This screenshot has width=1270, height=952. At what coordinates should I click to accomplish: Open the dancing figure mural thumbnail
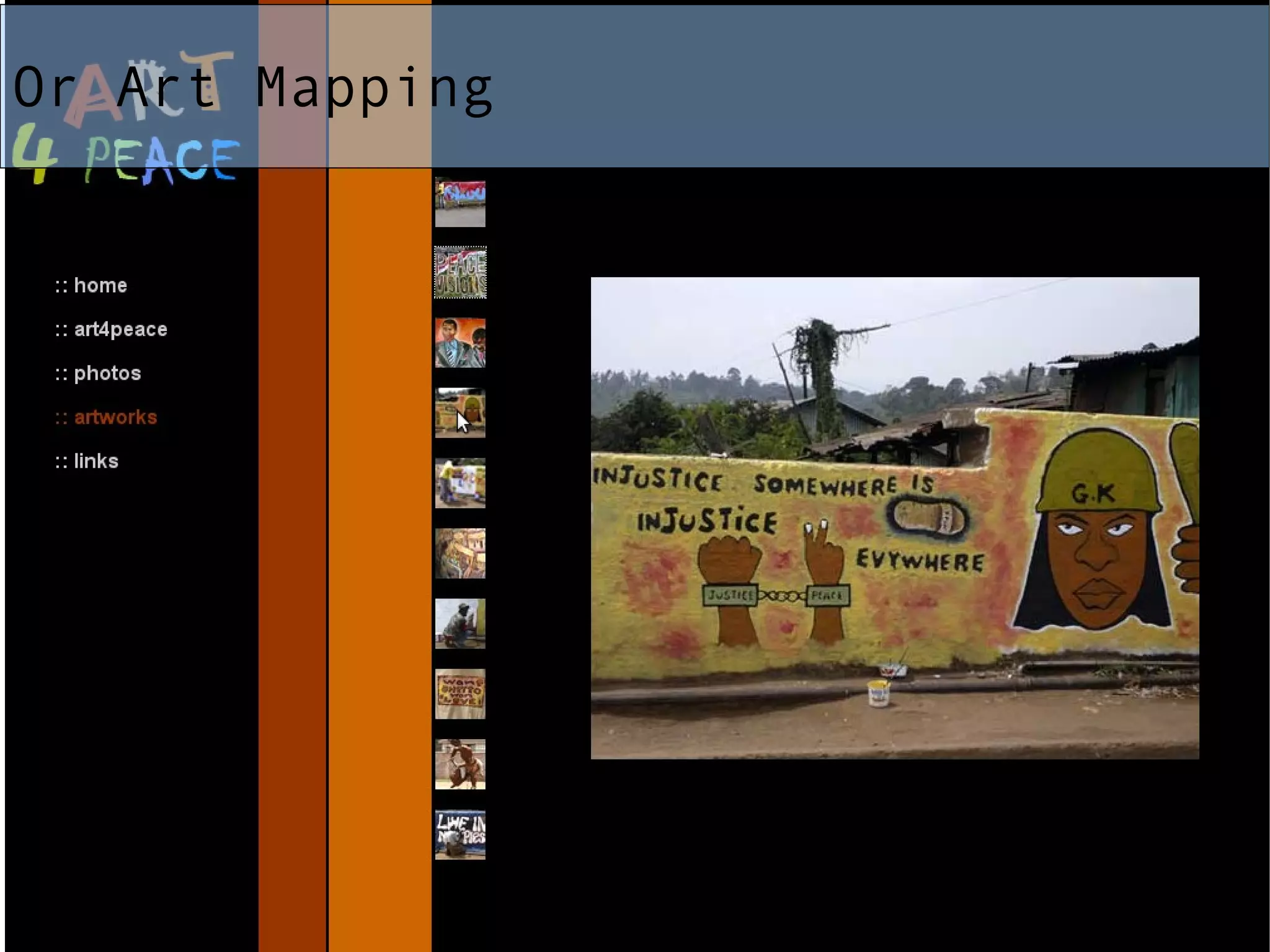pos(460,764)
